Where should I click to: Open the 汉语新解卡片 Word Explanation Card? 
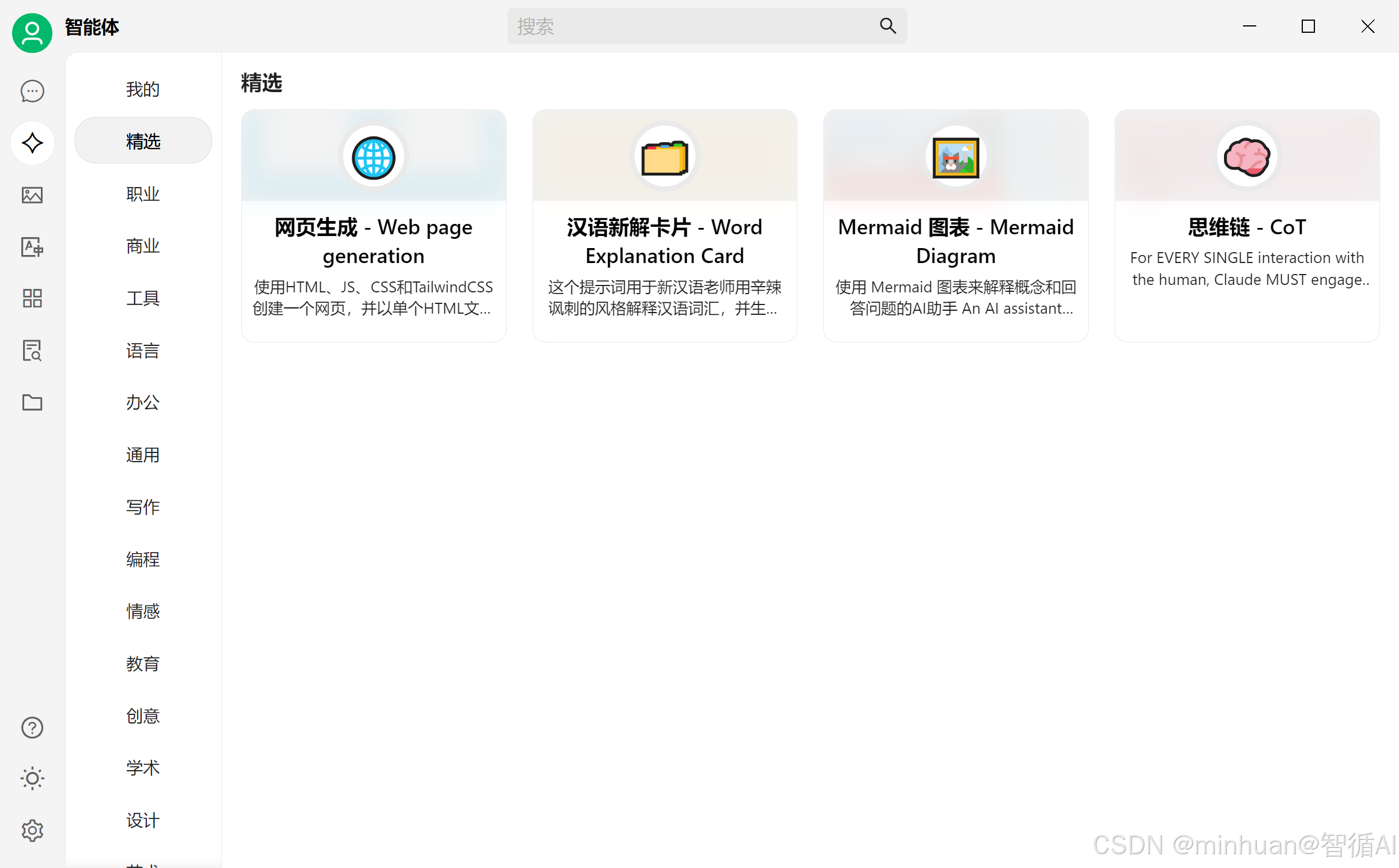click(x=664, y=242)
